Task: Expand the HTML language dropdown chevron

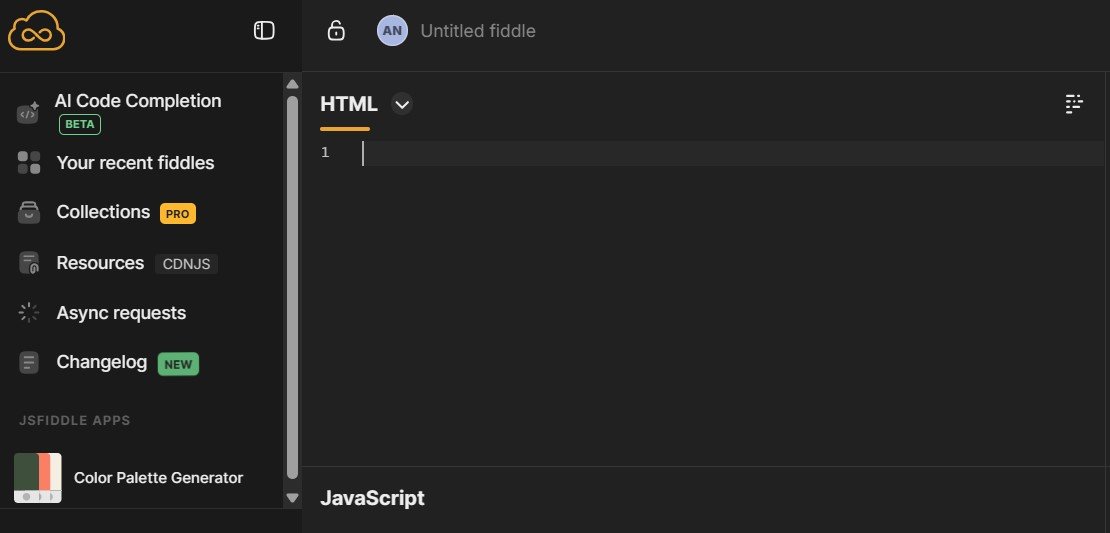Action: (402, 105)
